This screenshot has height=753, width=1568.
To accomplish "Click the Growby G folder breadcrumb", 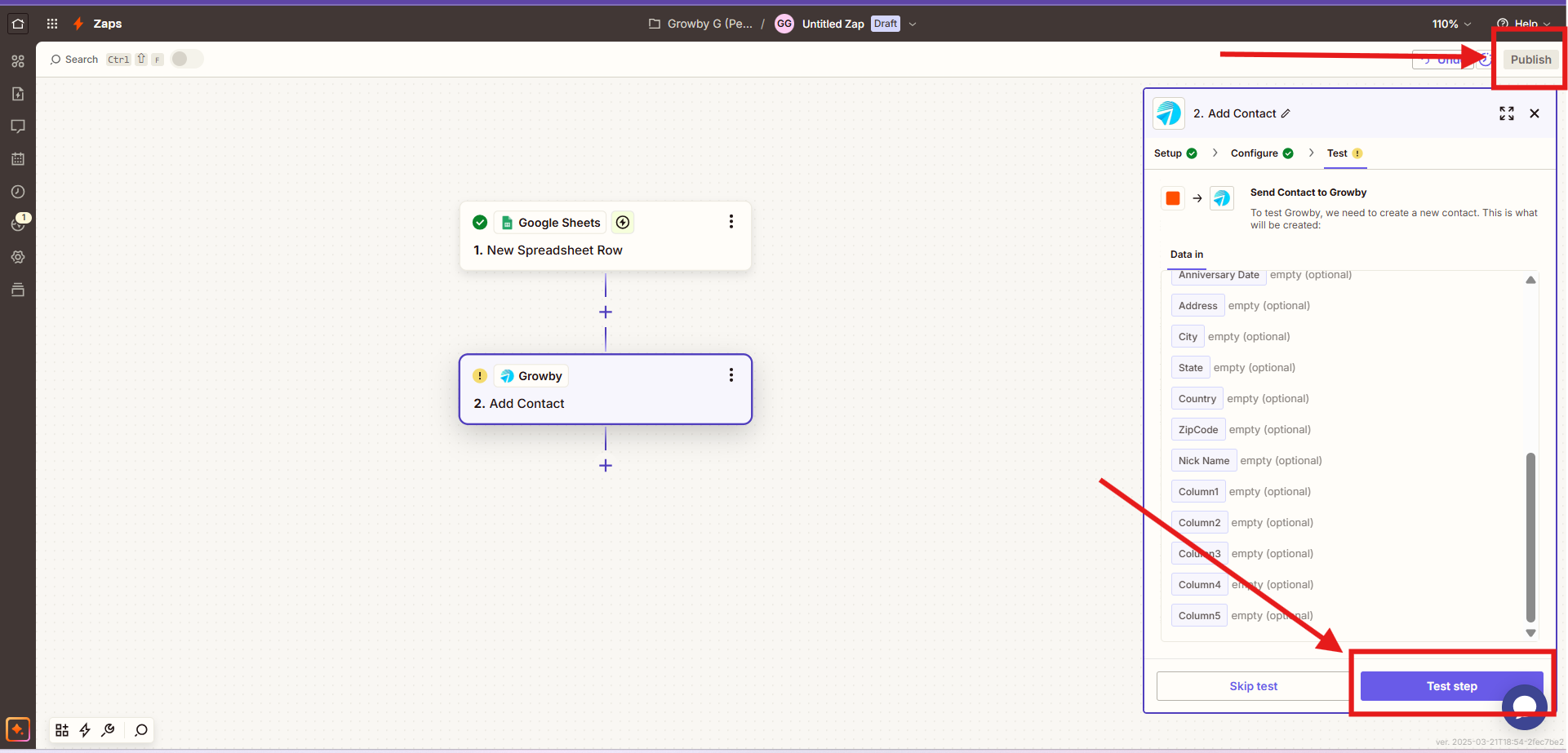I will [709, 24].
